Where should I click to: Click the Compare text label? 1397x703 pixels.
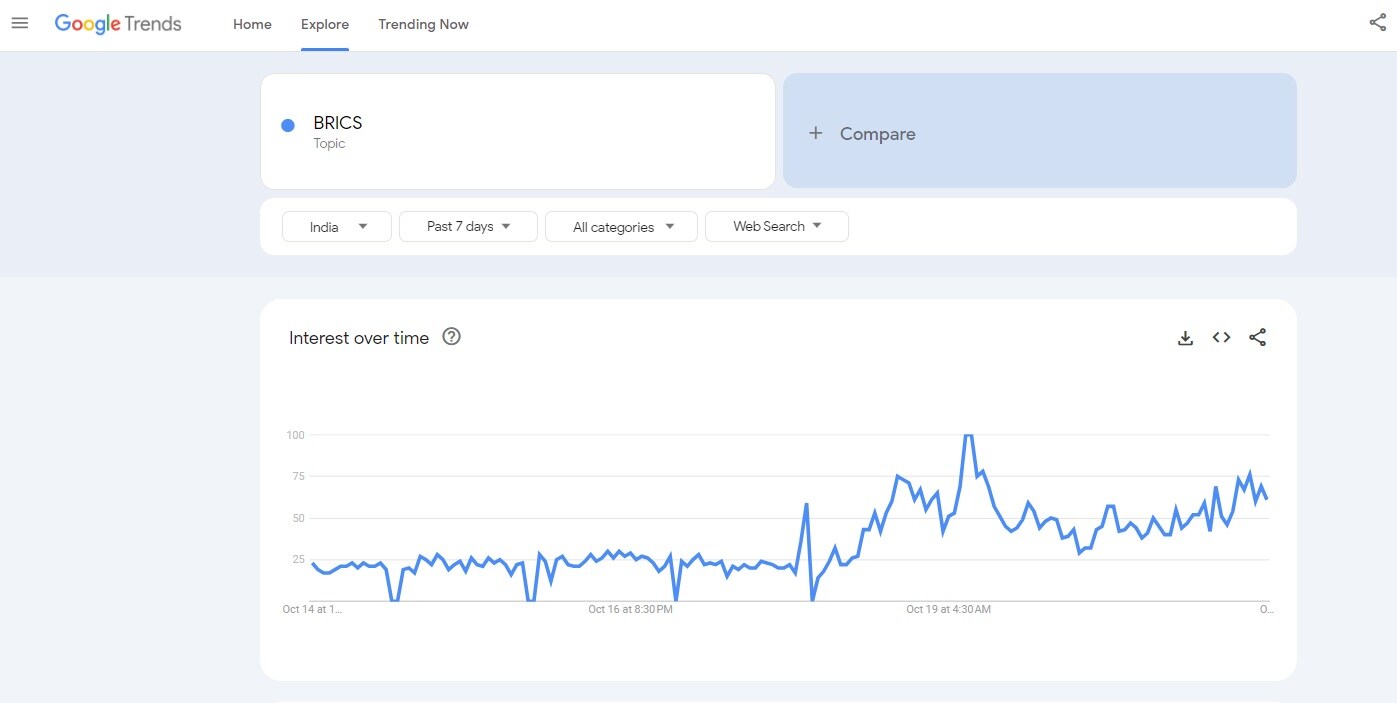(x=877, y=134)
